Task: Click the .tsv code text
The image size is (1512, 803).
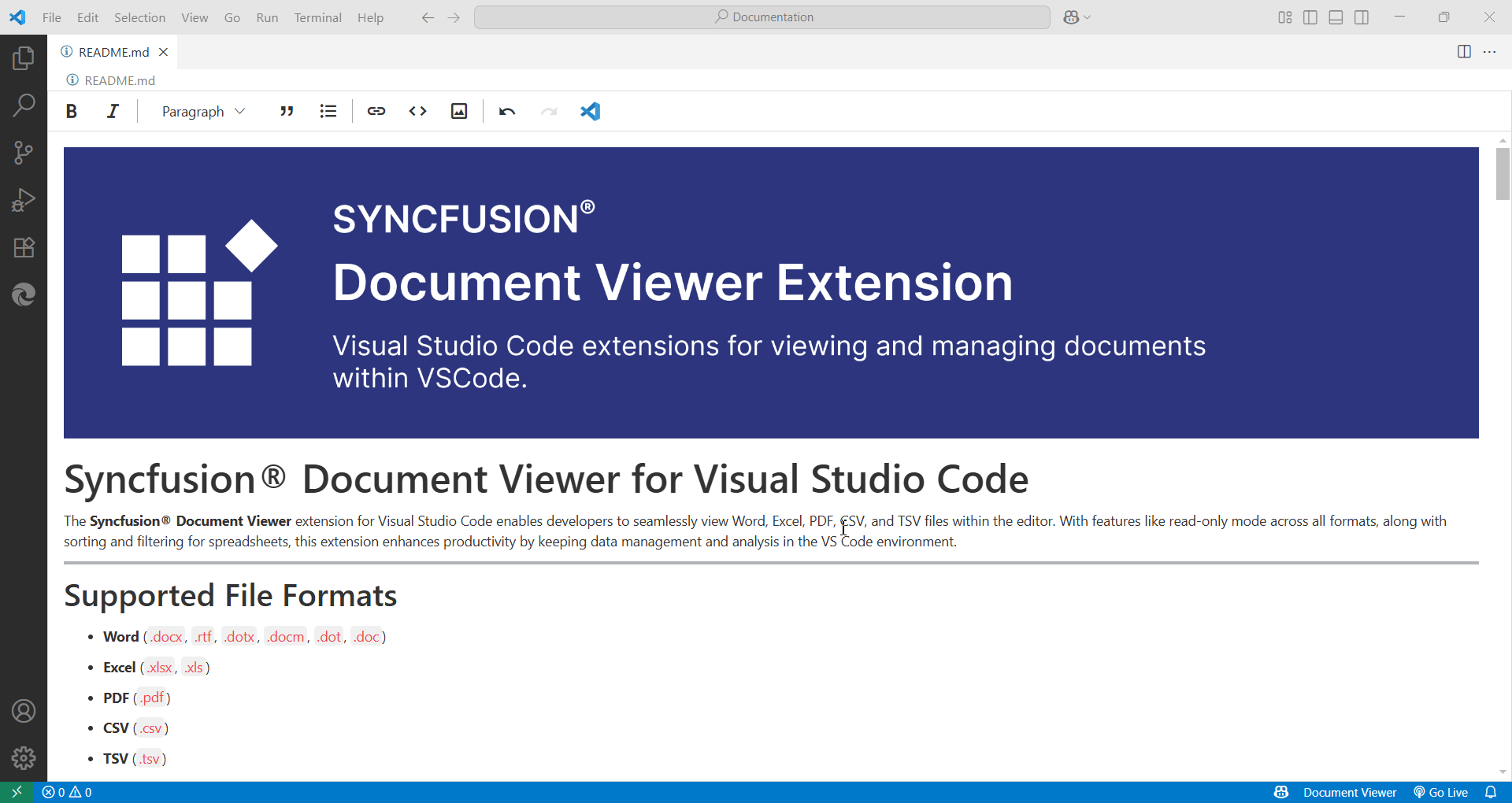Action: pos(150,759)
